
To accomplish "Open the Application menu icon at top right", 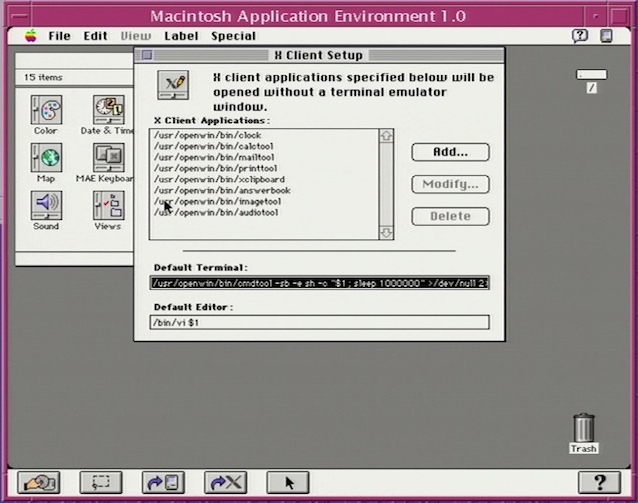I will pos(606,36).
